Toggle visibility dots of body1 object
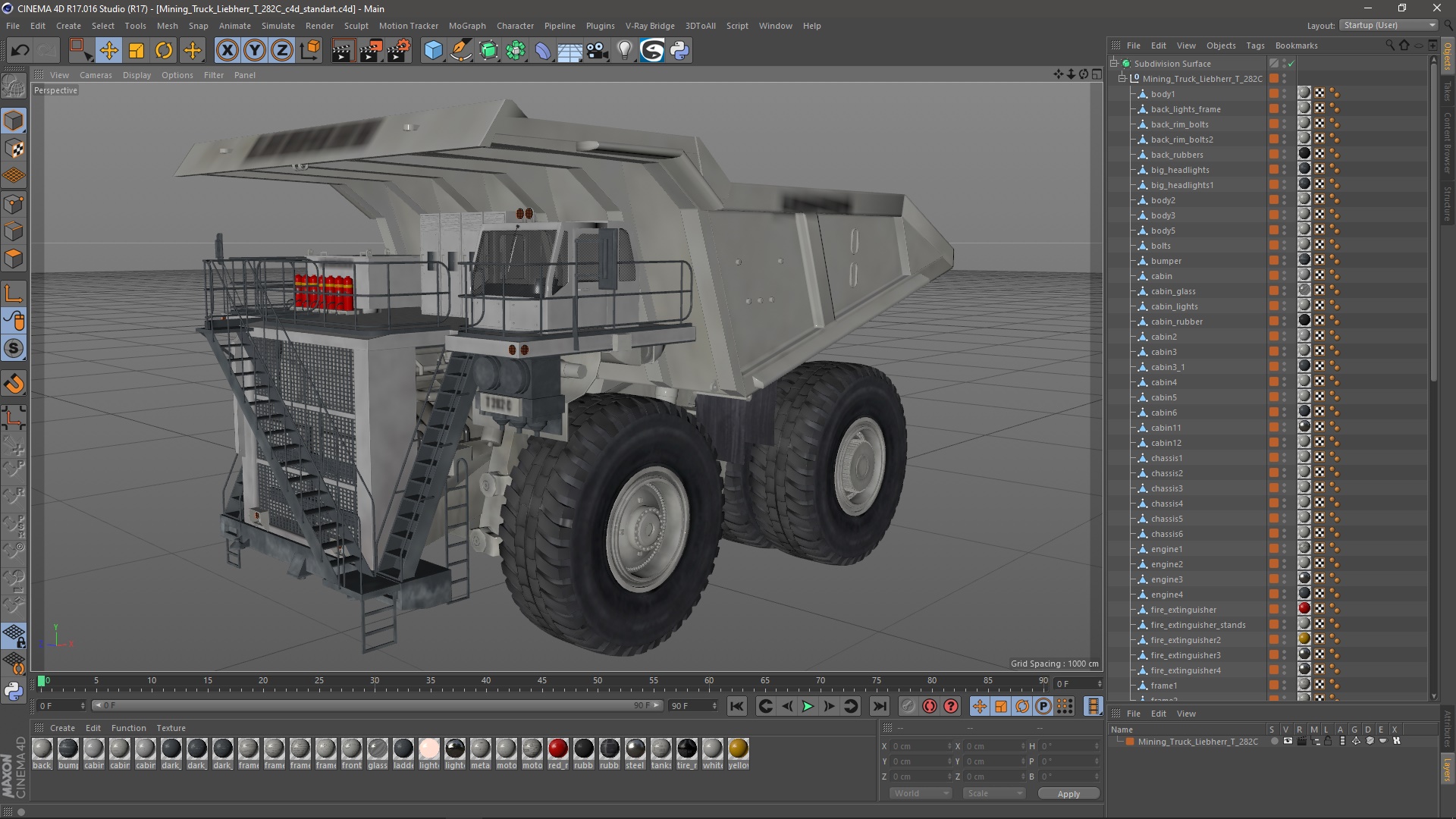The height and width of the screenshot is (819, 1456). pyautogui.click(x=1284, y=94)
